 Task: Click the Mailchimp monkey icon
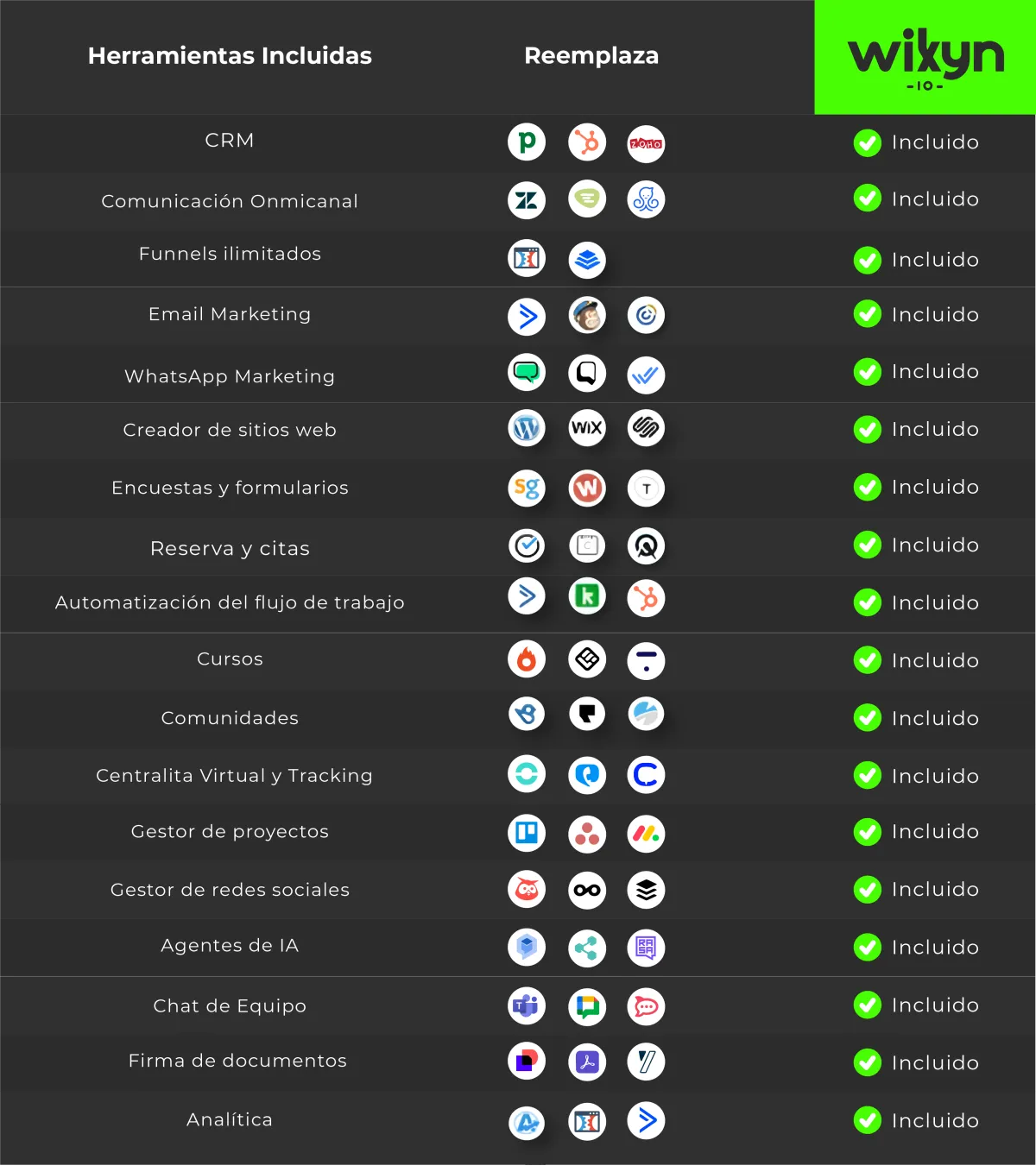point(587,315)
